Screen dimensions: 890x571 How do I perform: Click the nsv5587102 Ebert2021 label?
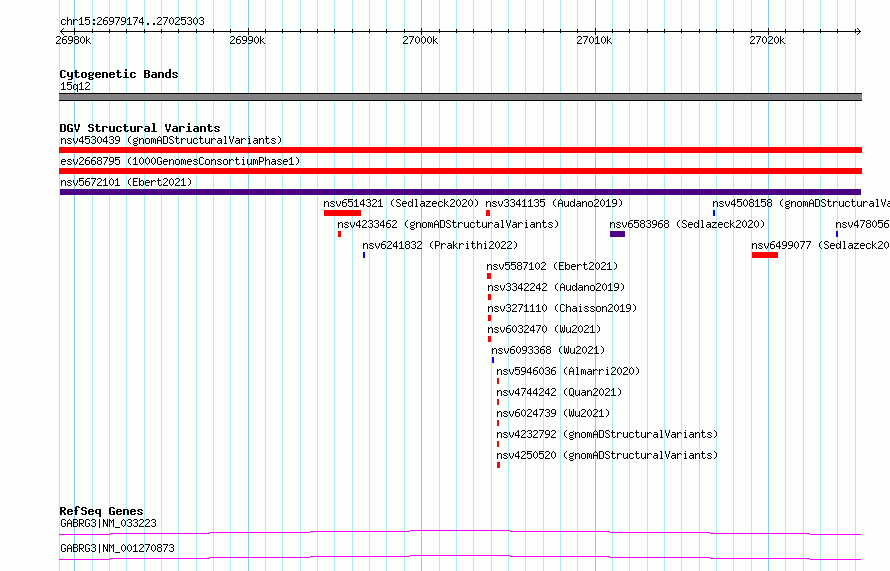coord(552,266)
